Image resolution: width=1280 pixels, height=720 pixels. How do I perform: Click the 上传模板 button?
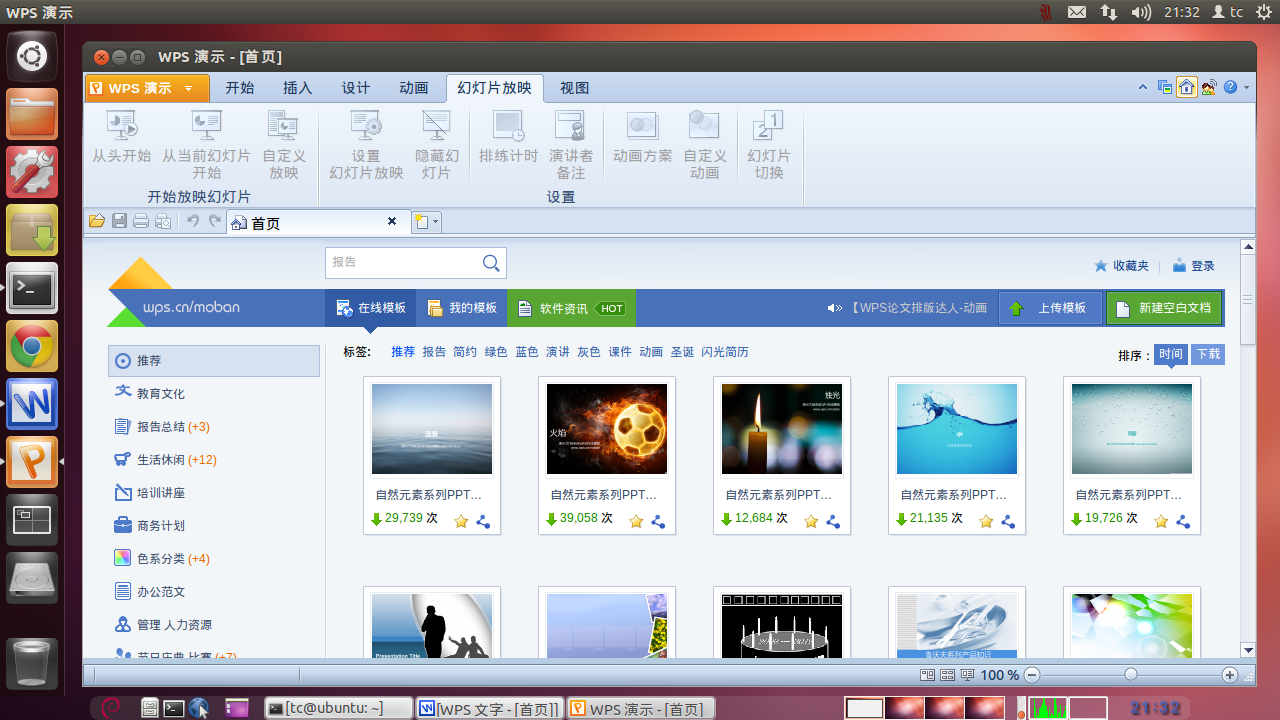click(x=1050, y=308)
